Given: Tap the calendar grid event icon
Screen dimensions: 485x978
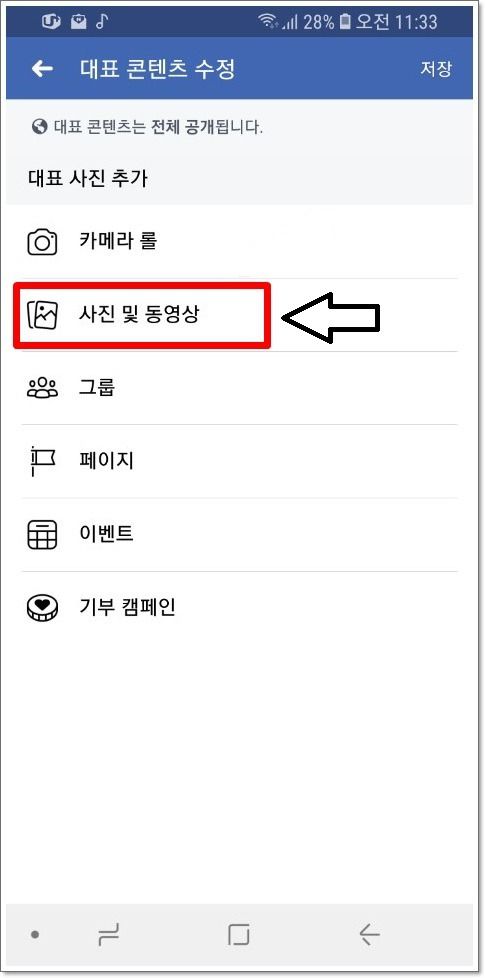Looking at the screenshot, I should click(x=42, y=535).
